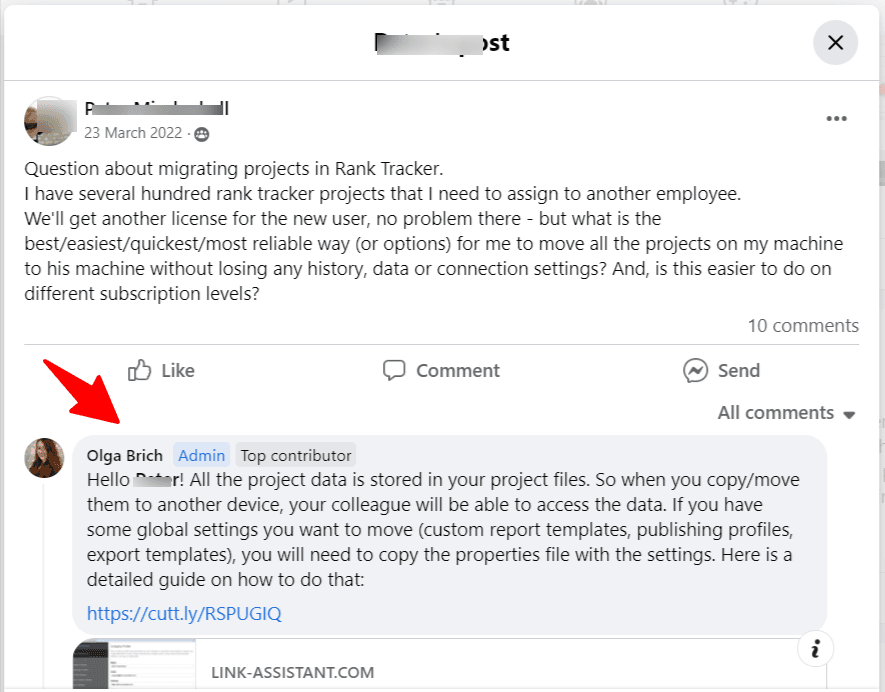Click the Top contributor badge

tap(296, 455)
